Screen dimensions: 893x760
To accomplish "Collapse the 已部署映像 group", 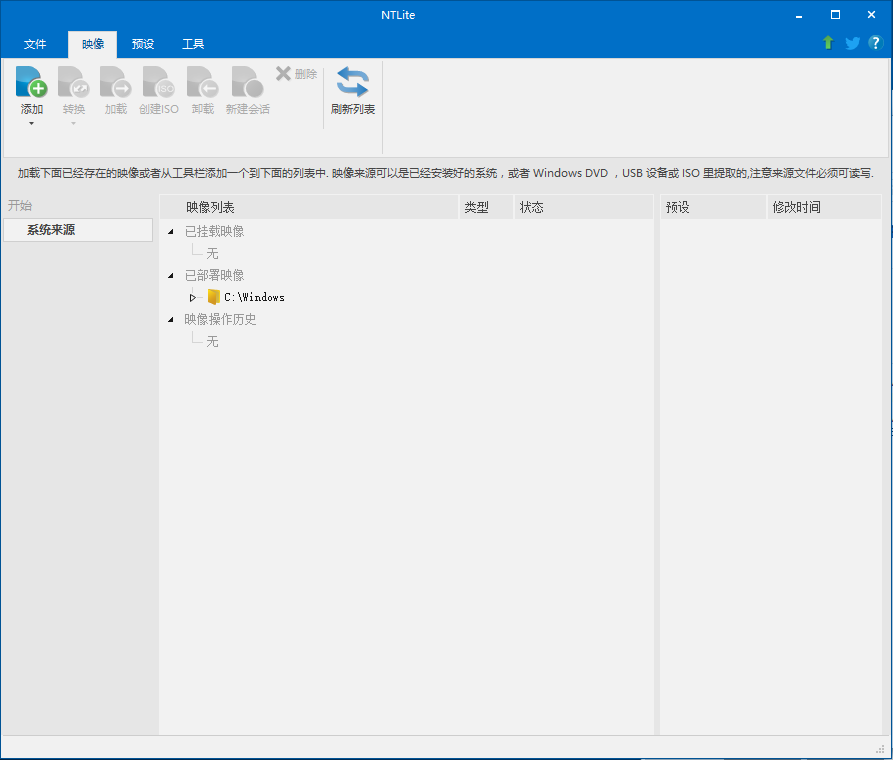I will pyautogui.click(x=170, y=276).
